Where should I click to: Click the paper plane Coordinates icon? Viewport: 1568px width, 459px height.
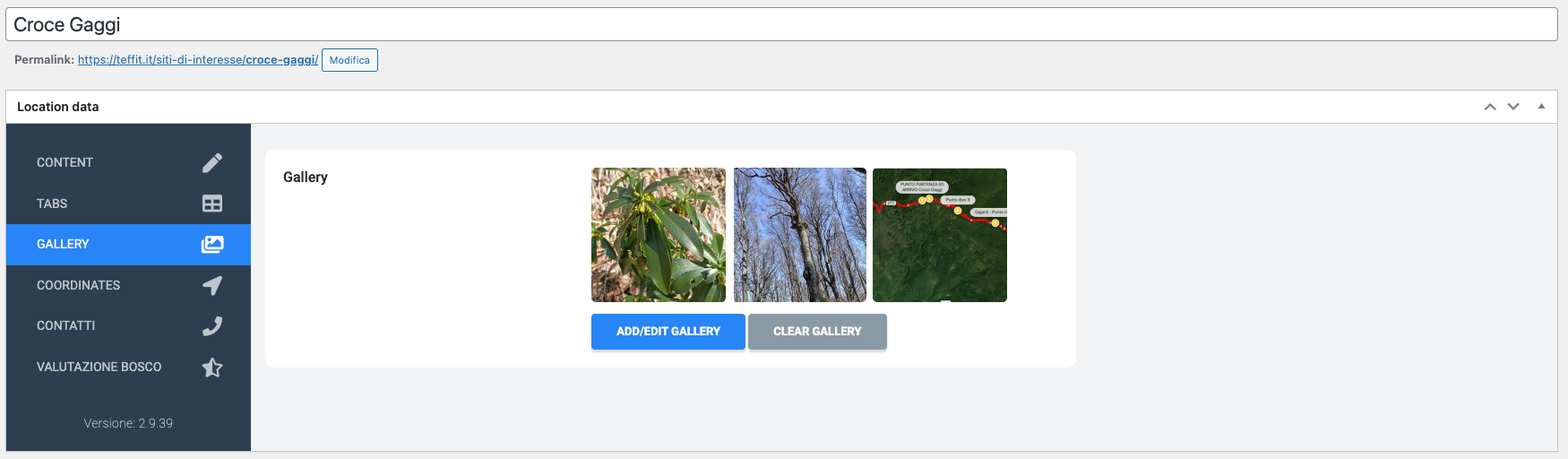pos(212,285)
